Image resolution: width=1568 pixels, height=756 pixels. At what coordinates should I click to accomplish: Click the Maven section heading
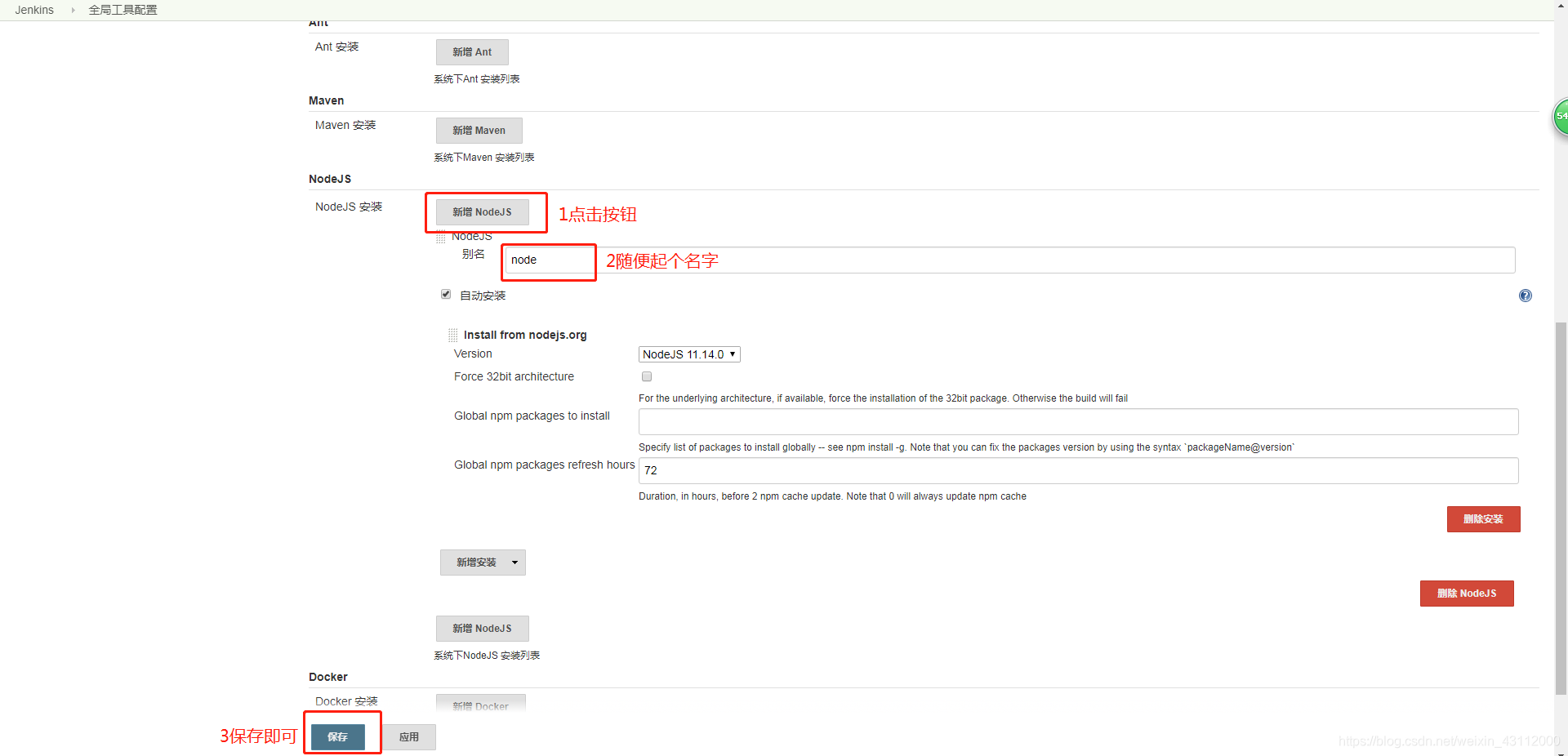(x=327, y=100)
